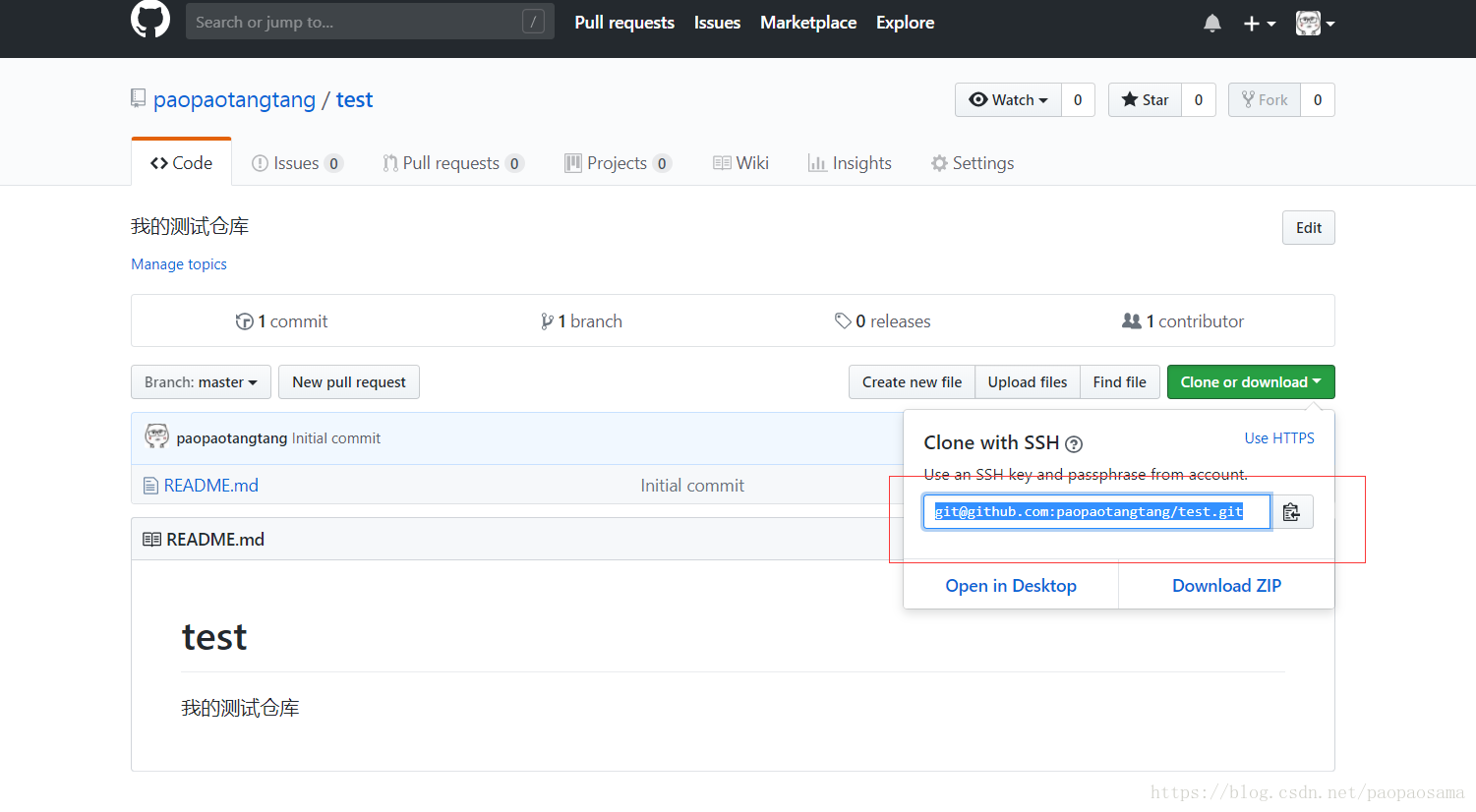Go to Pull requests in top navigation
The image size is (1476, 812).
624,23
